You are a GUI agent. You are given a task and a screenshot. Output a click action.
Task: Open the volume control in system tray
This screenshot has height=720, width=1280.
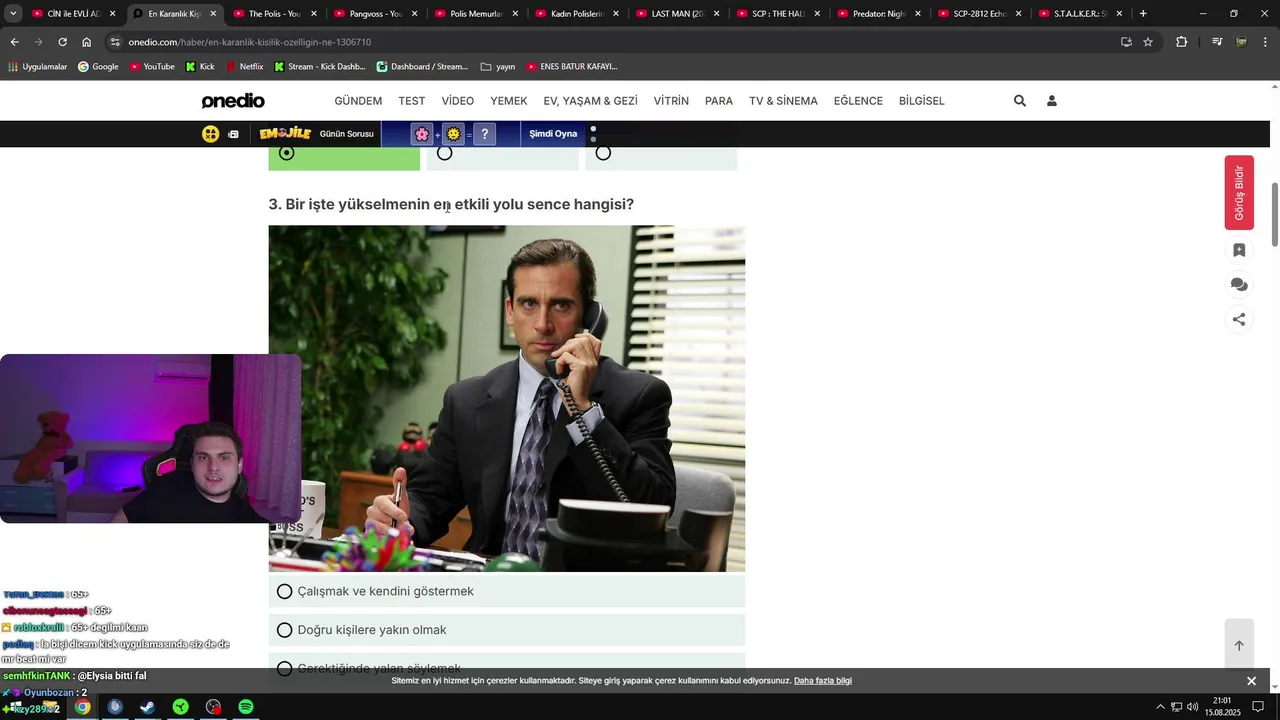1192,707
